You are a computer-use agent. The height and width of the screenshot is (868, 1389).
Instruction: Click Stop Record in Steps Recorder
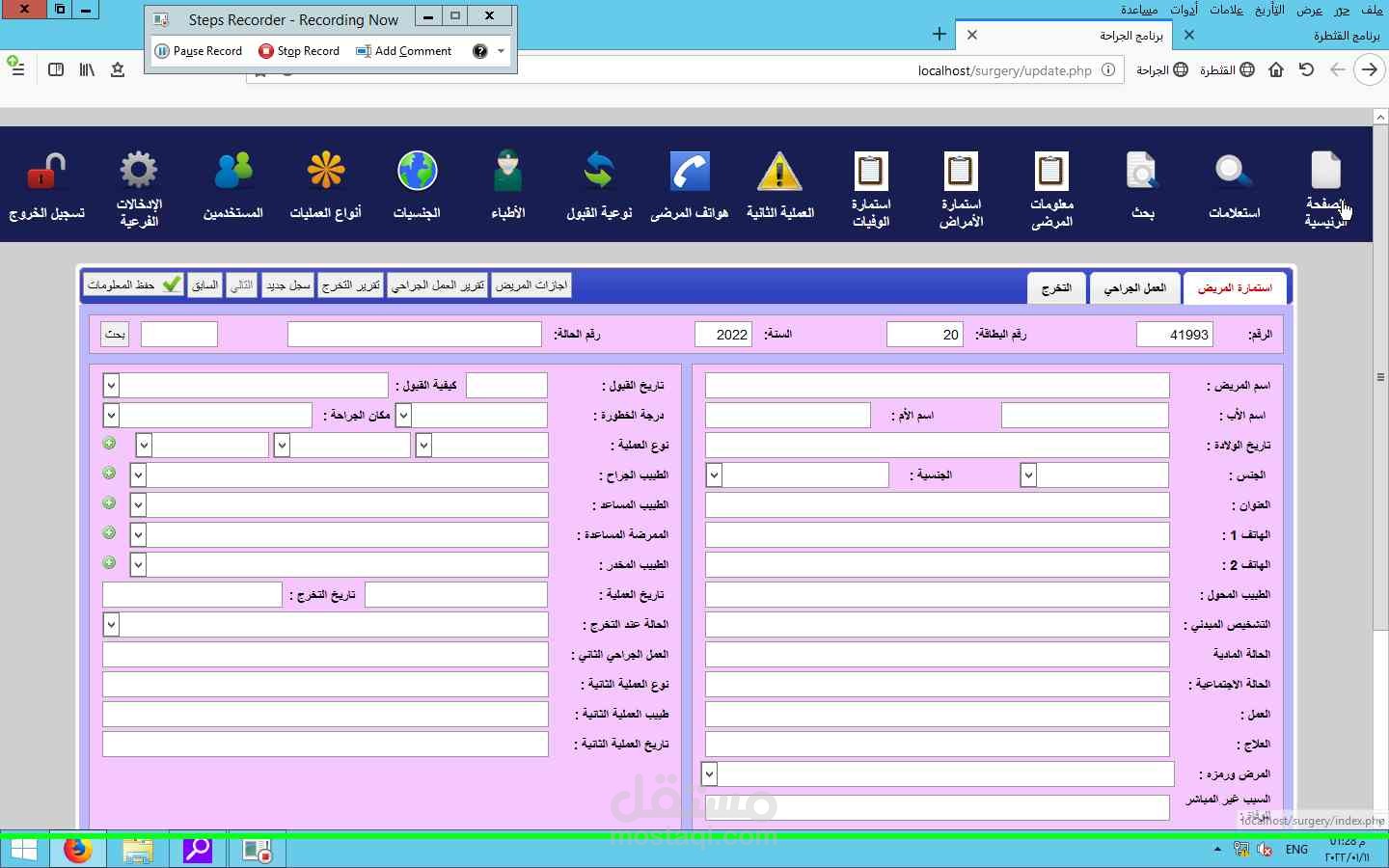pyautogui.click(x=299, y=51)
